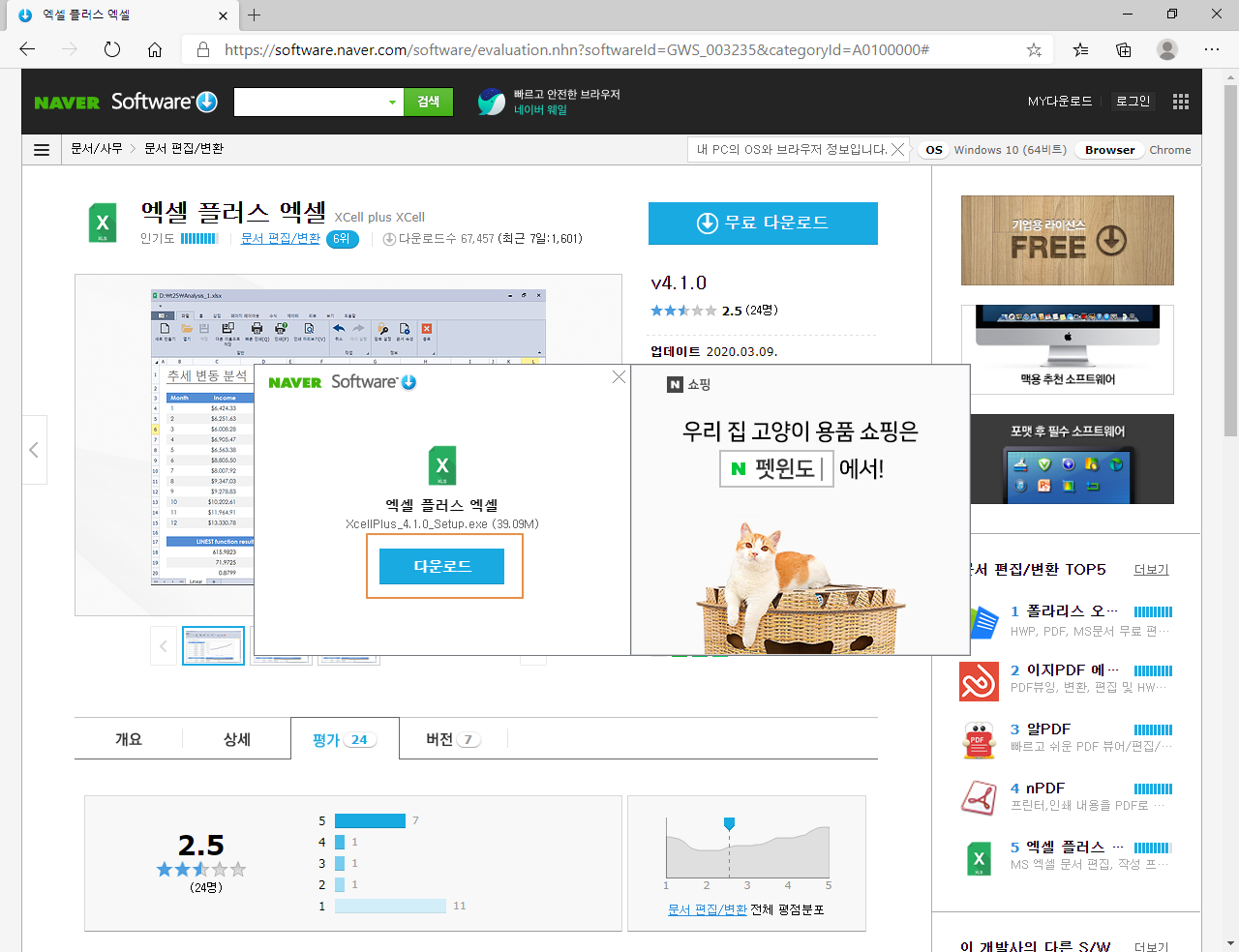Click the 기업용 라이선스 FREE banner
The width and height of the screenshot is (1239, 952).
click(1068, 240)
